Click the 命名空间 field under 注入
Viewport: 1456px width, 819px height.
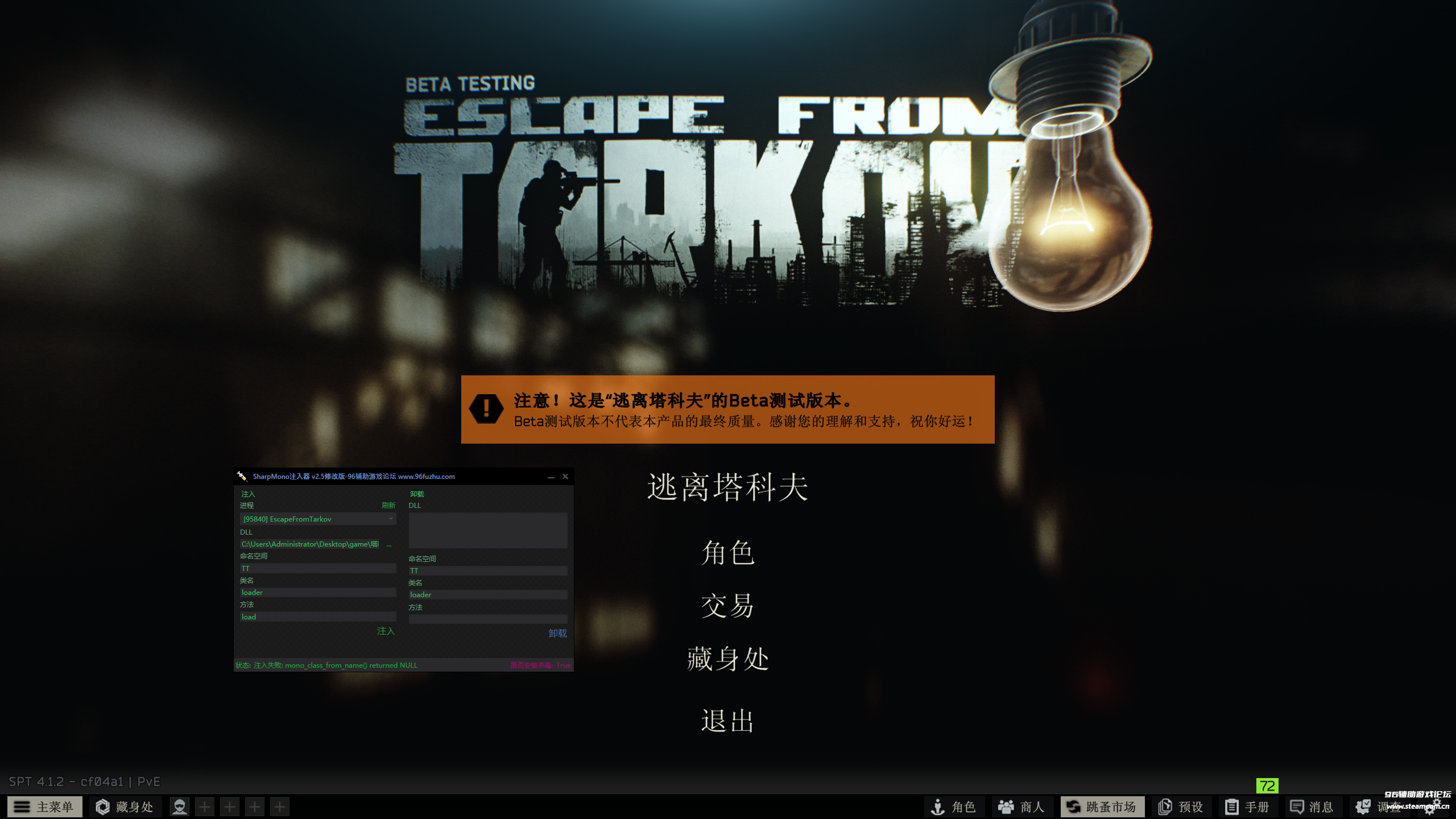[317, 568]
